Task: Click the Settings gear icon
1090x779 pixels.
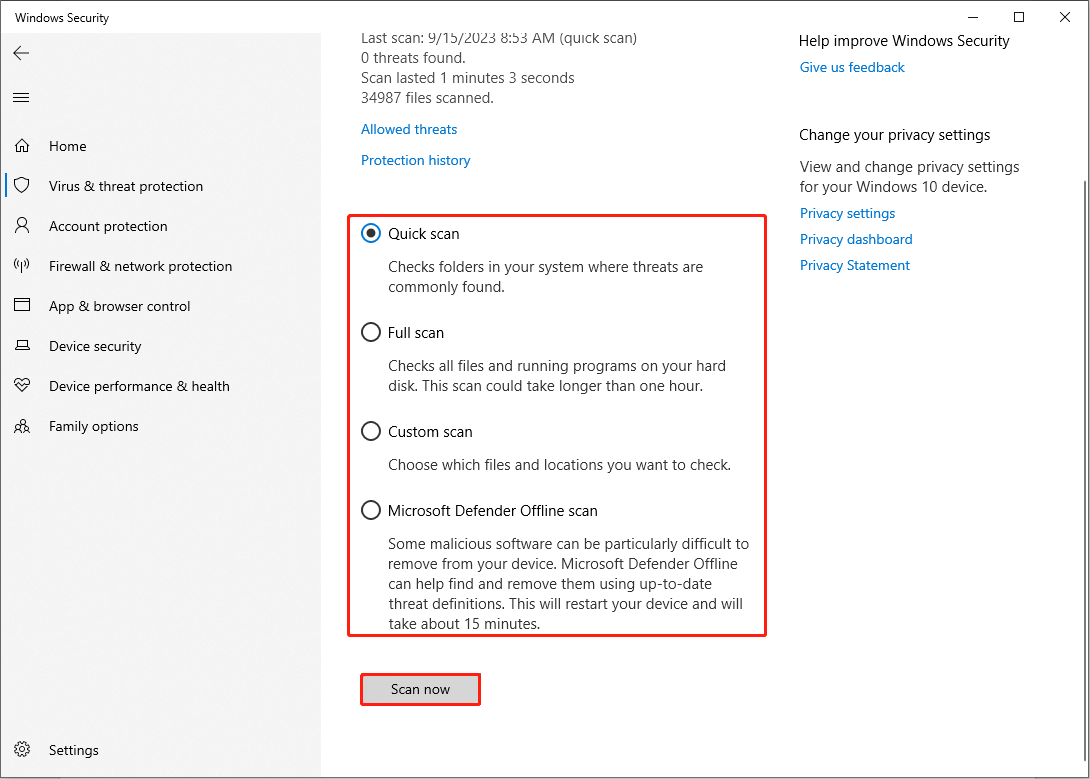Action: pyautogui.click(x=22, y=748)
